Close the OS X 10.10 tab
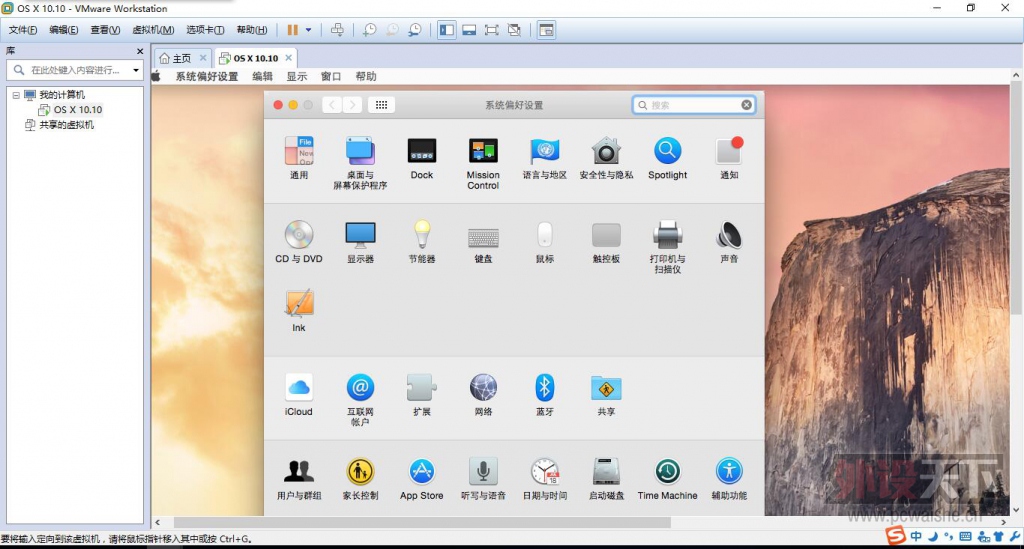1024x549 pixels. [288, 57]
